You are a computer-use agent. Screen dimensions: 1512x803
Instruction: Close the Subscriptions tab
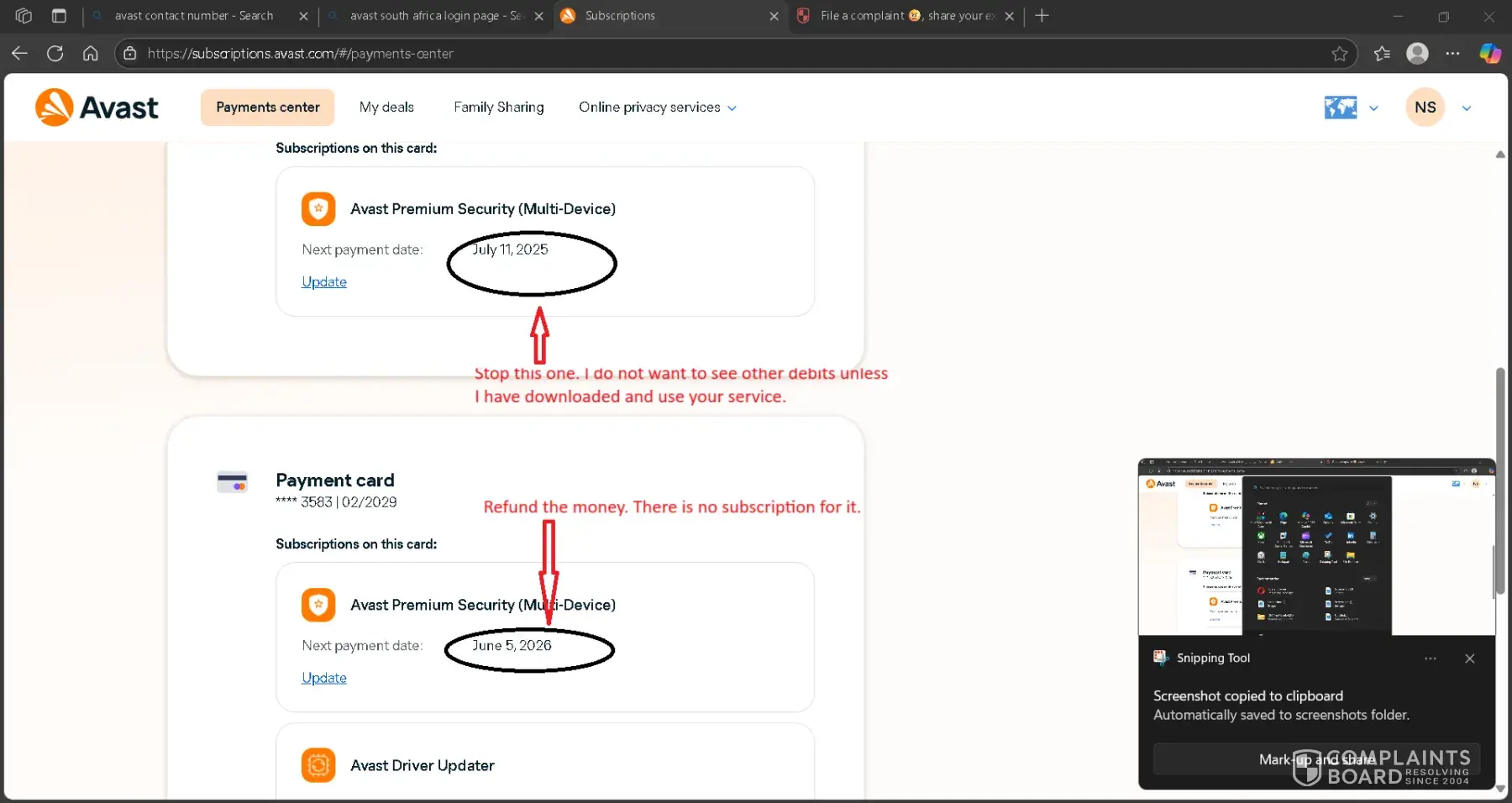click(x=774, y=16)
